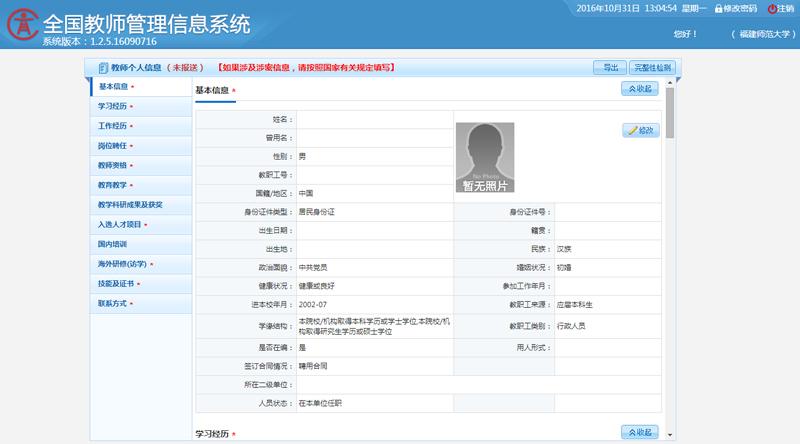Click the 姓名 value field

pyautogui.click(x=374, y=119)
